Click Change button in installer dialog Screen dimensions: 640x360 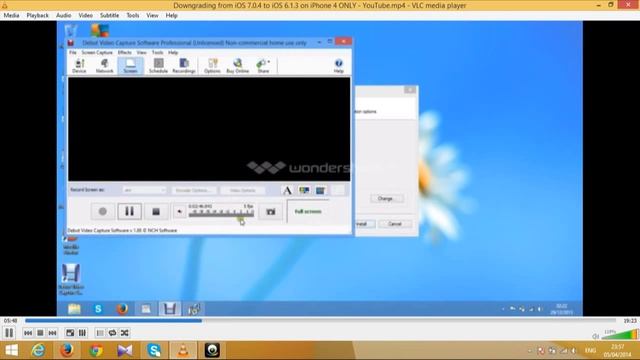387,199
